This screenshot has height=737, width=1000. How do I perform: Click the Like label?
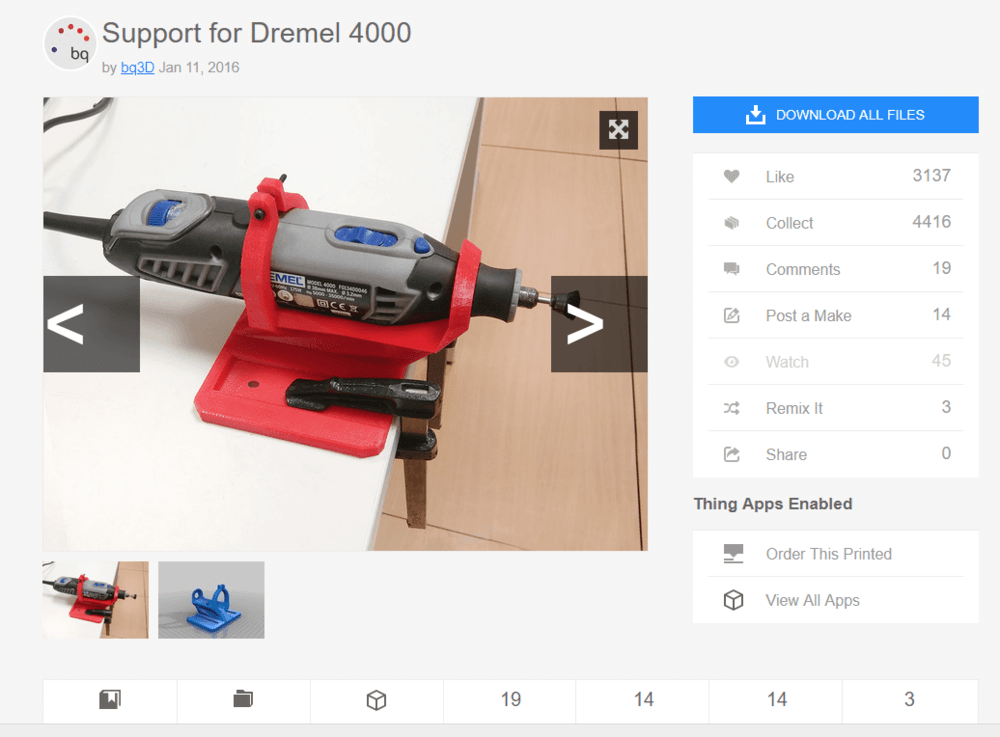coord(780,177)
